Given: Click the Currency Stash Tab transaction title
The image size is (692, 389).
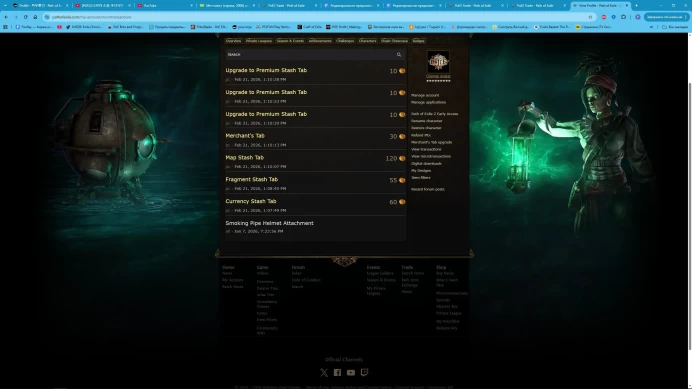Looking at the screenshot, I should pyautogui.click(x=251, y=201).
